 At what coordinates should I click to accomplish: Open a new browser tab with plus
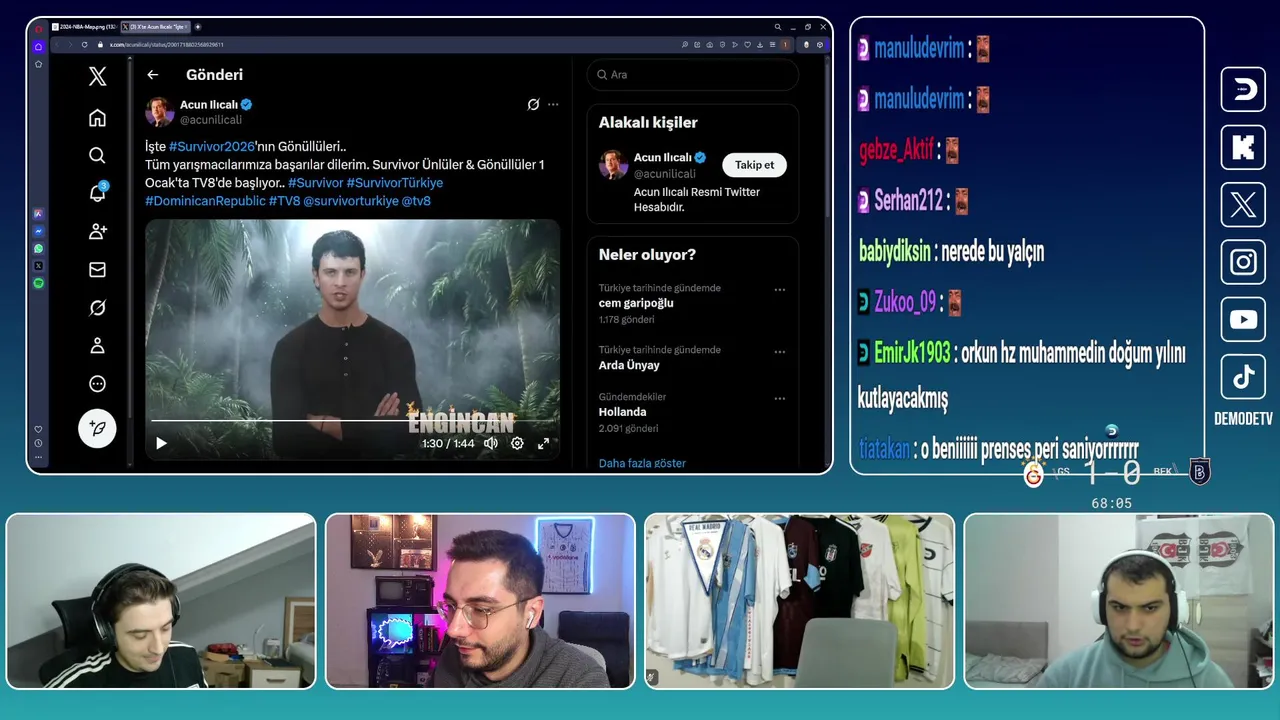tap(198, 27)
